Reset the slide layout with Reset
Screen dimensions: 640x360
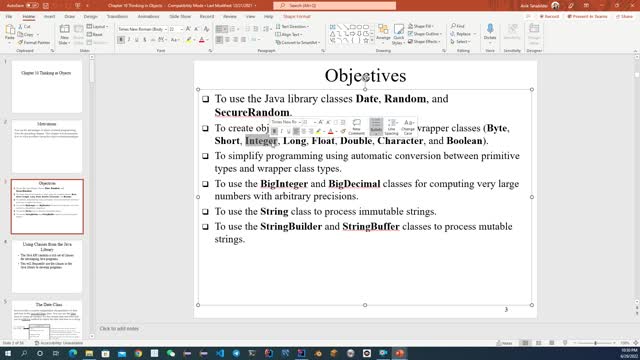point(95,35)
